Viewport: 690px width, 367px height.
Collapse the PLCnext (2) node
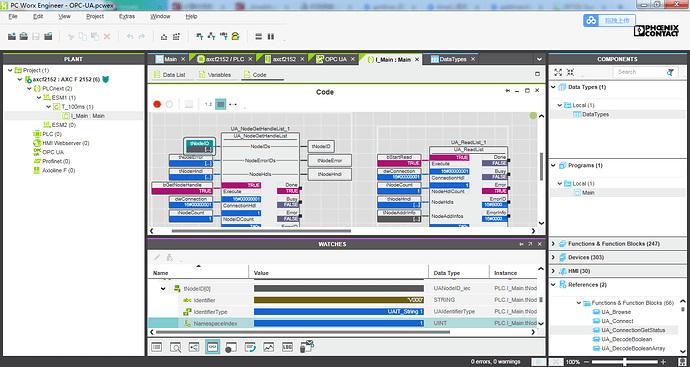click(x=29, y=88)
